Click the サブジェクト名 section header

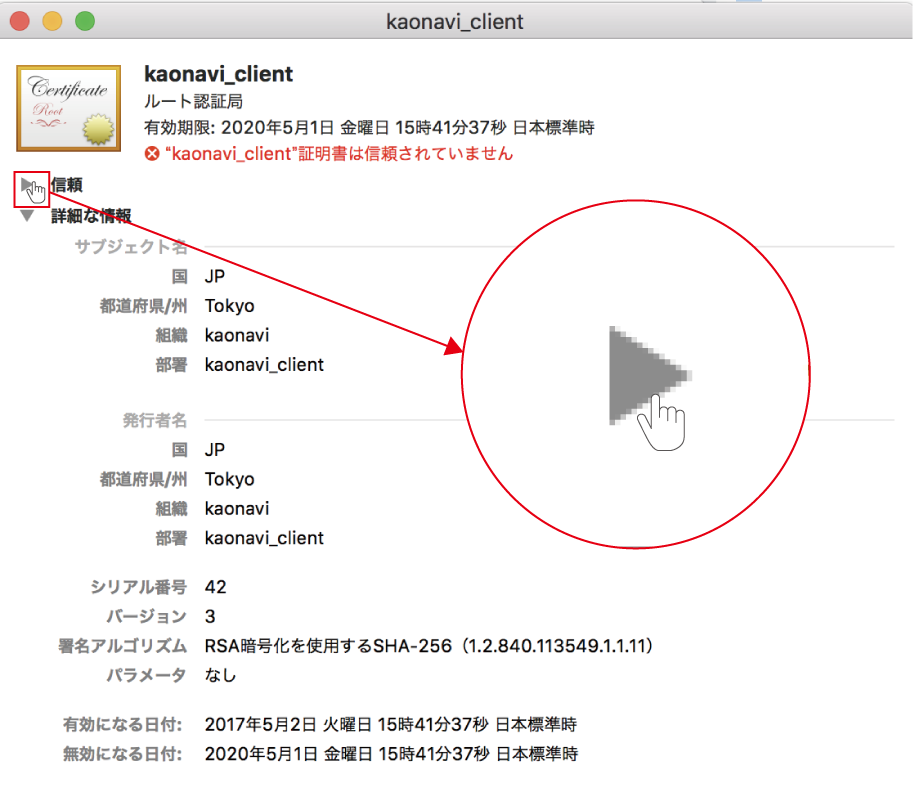[131, 247]
